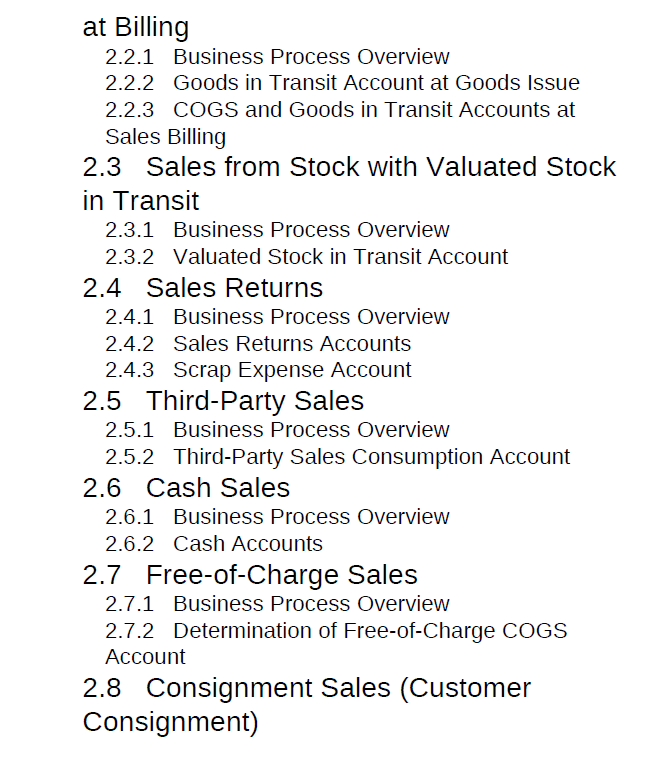The image size is (654, 769).
Task: Jump to 2.3 Sales from Stock with Valuated Stock
Action: [349, 183]
